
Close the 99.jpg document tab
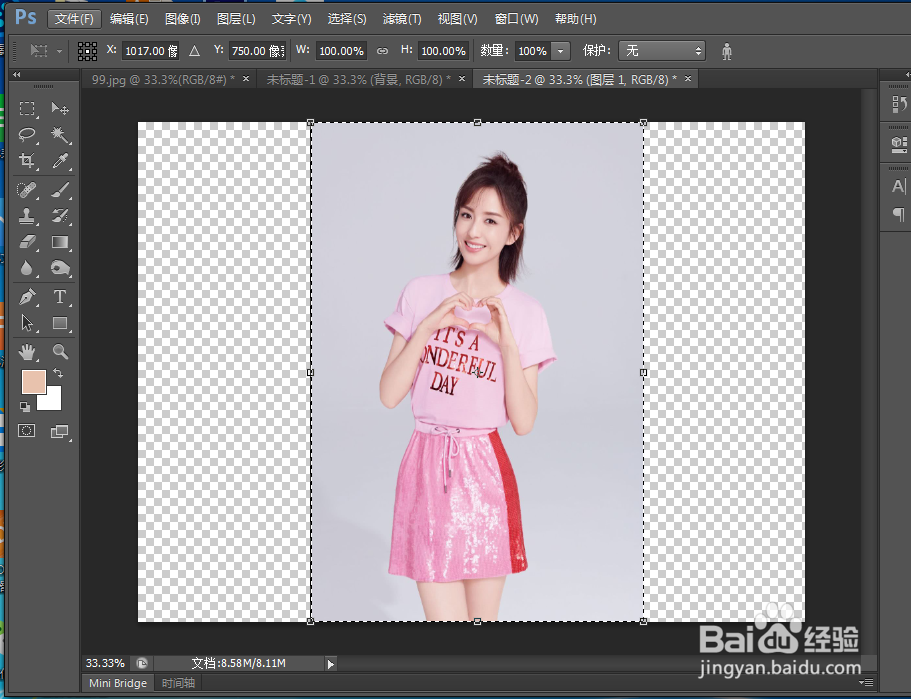(x=246, y=78)
